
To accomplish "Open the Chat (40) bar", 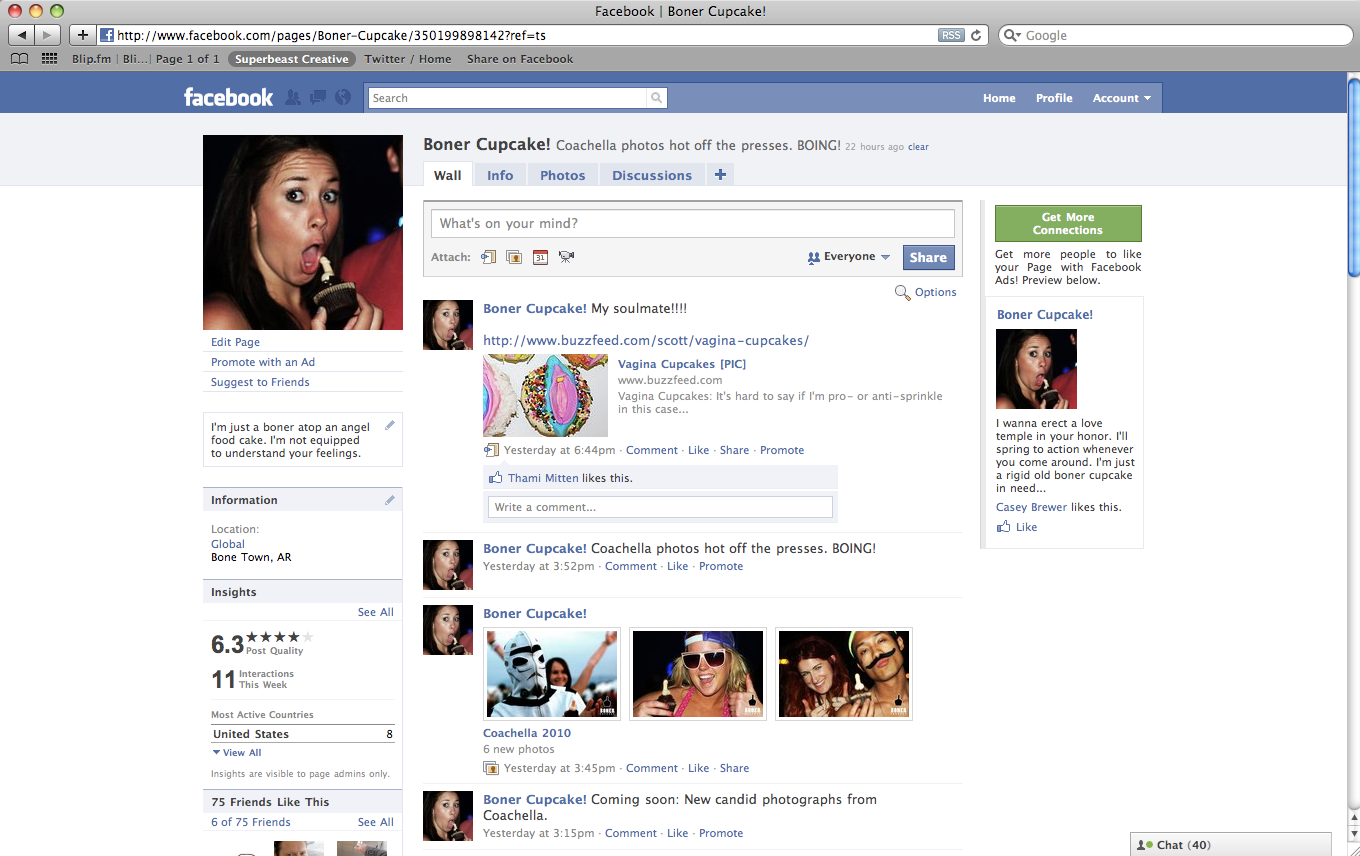I will [1231, 845].
